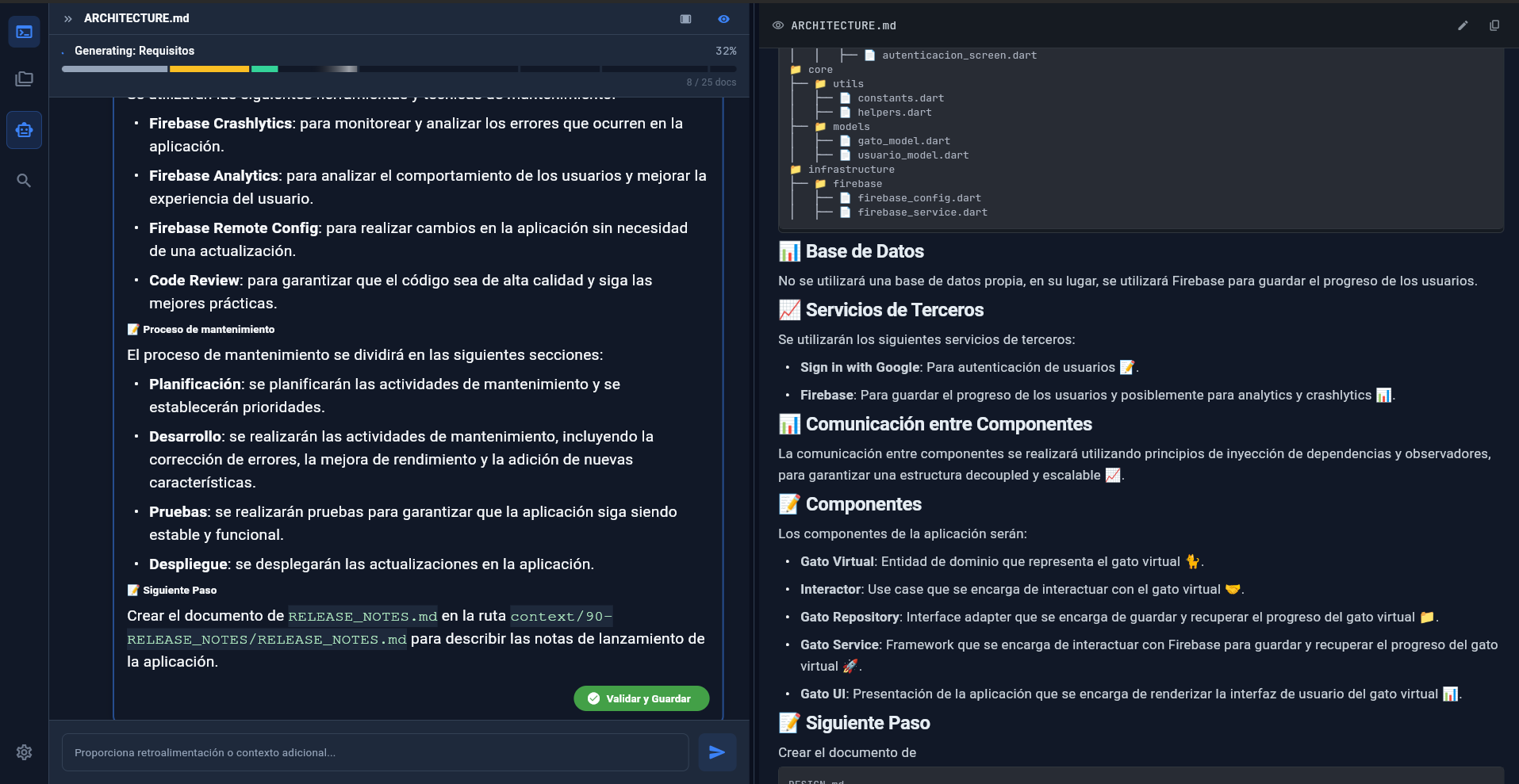The width and height of the screenshot is (1519, 784).
Task: Open settings gear at bottom of sidebar
Action: click(24, 752)
